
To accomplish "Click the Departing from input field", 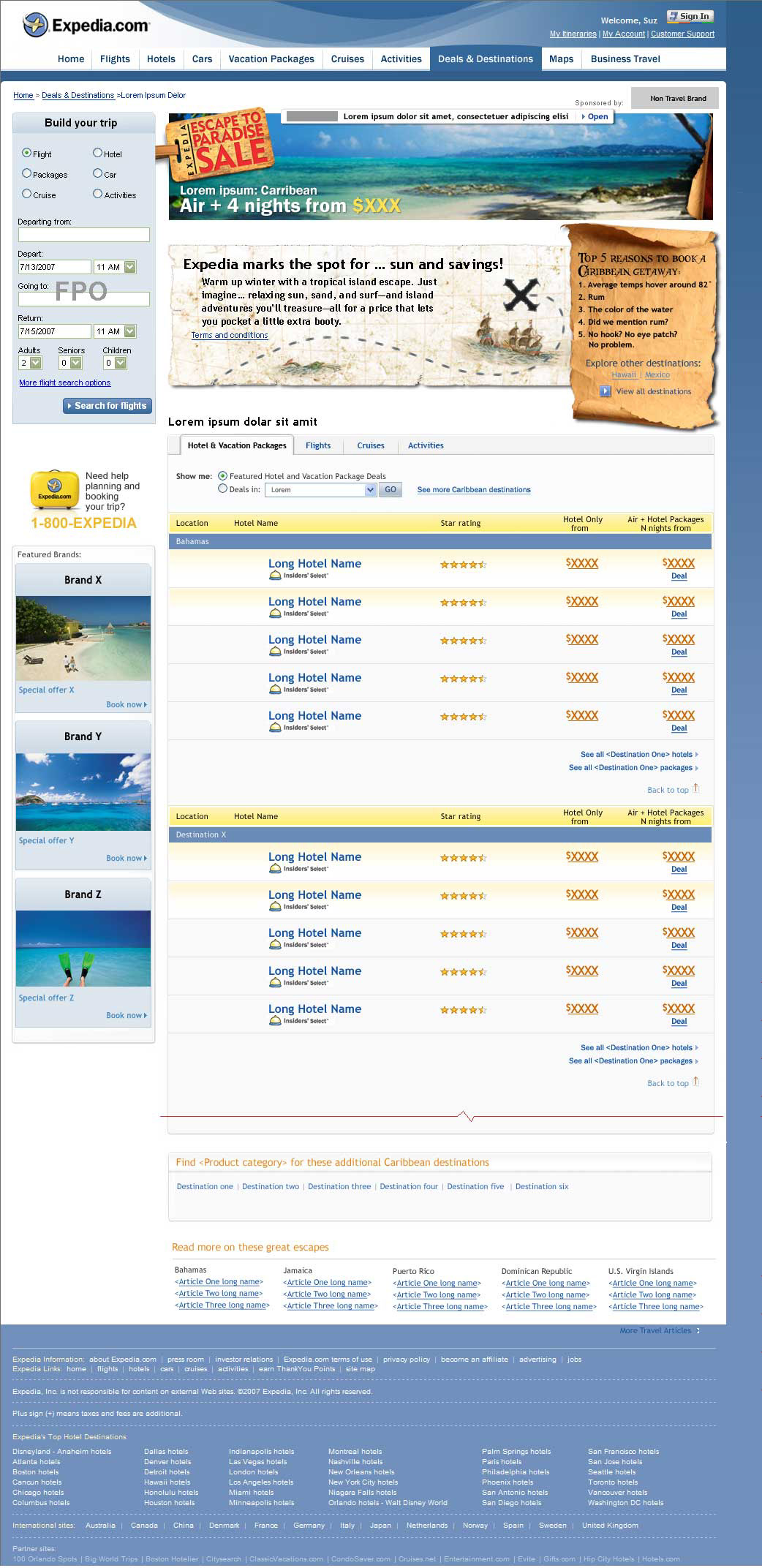I will tap(84, 235).
